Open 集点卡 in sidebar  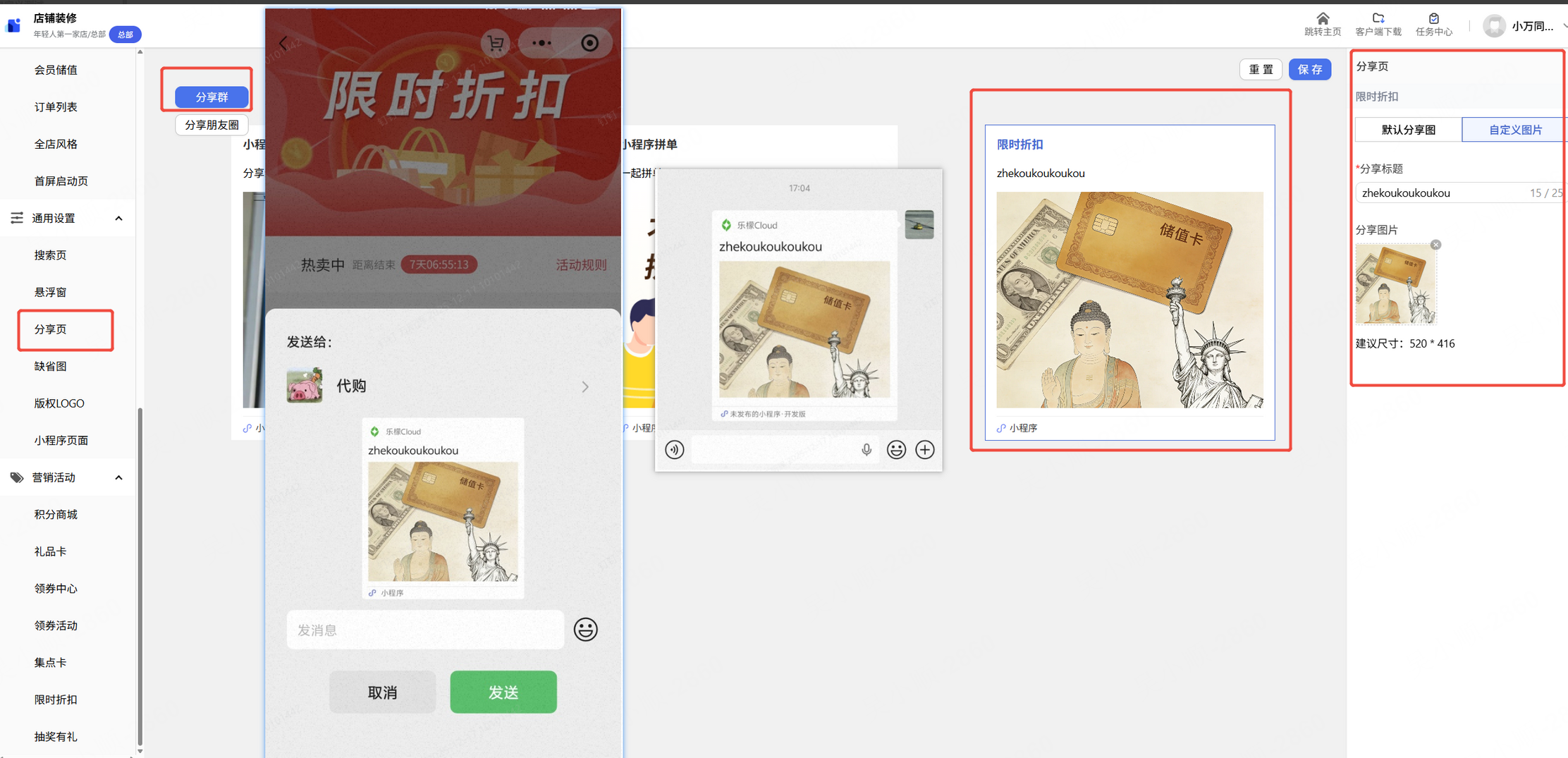point(50,663)
